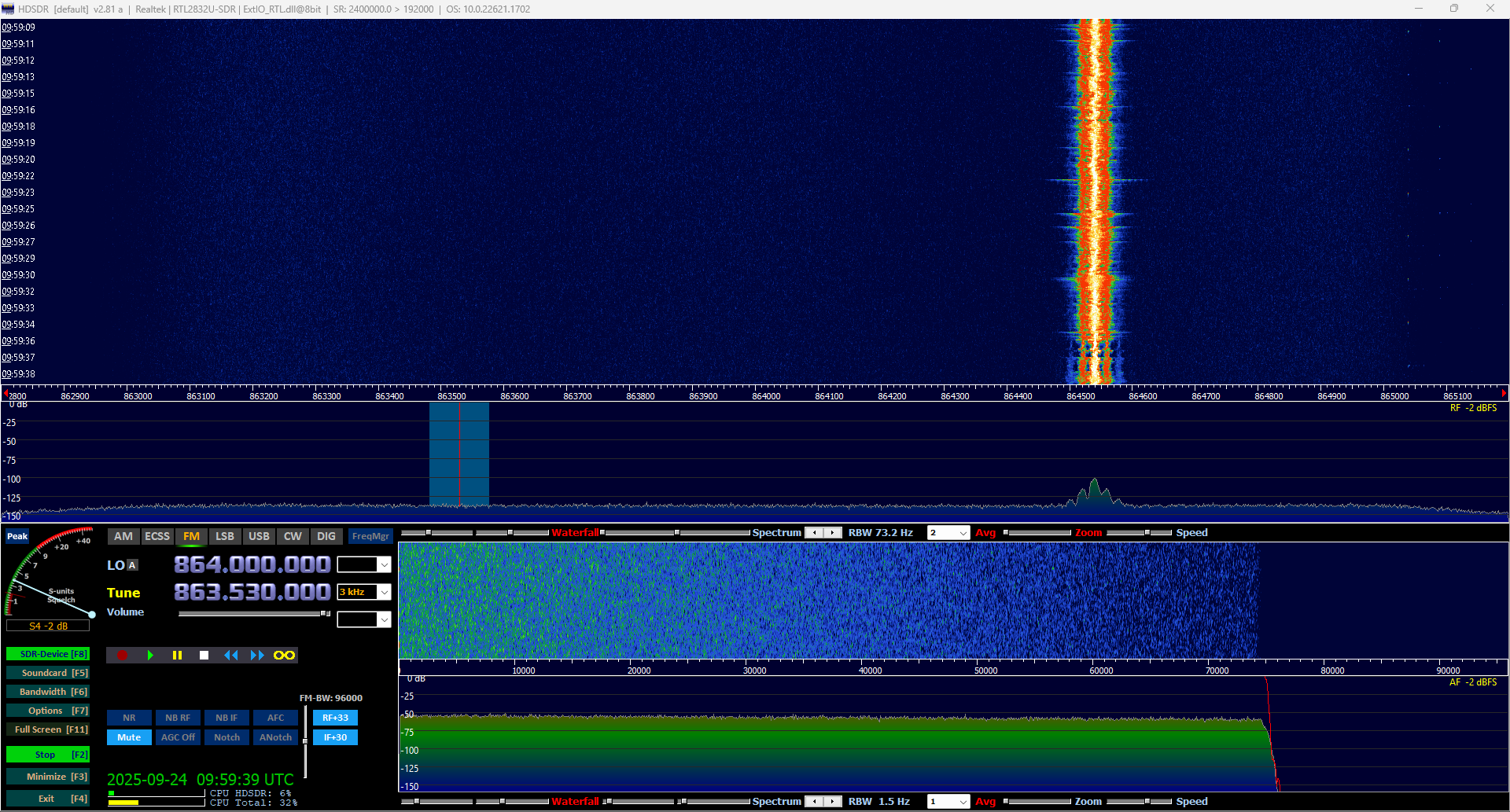This screenshot has height=812, width=1510.
Task: Click the green play button
Action: tap(149, 656)
